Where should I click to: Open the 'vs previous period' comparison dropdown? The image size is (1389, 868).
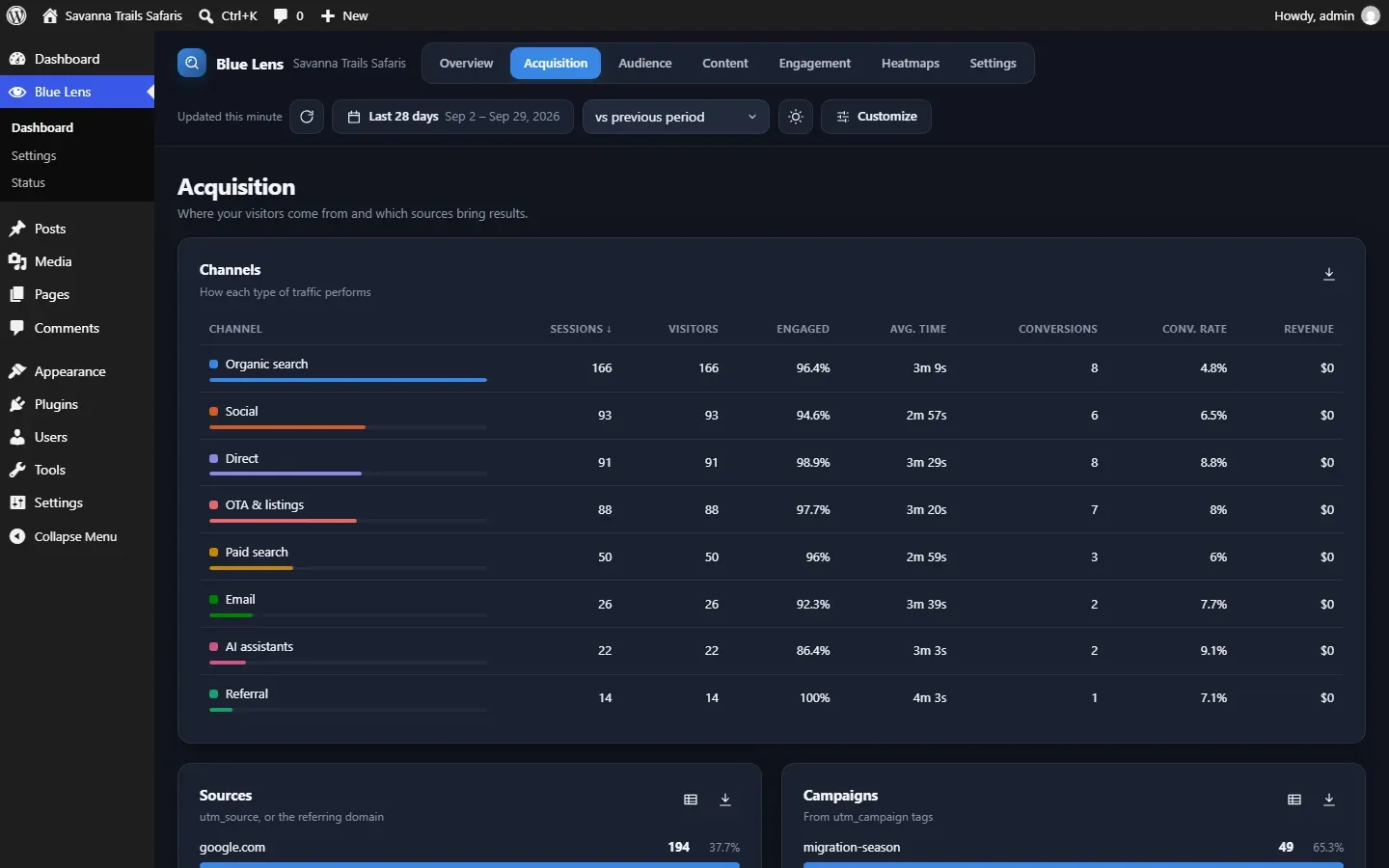tap(676, 117)
